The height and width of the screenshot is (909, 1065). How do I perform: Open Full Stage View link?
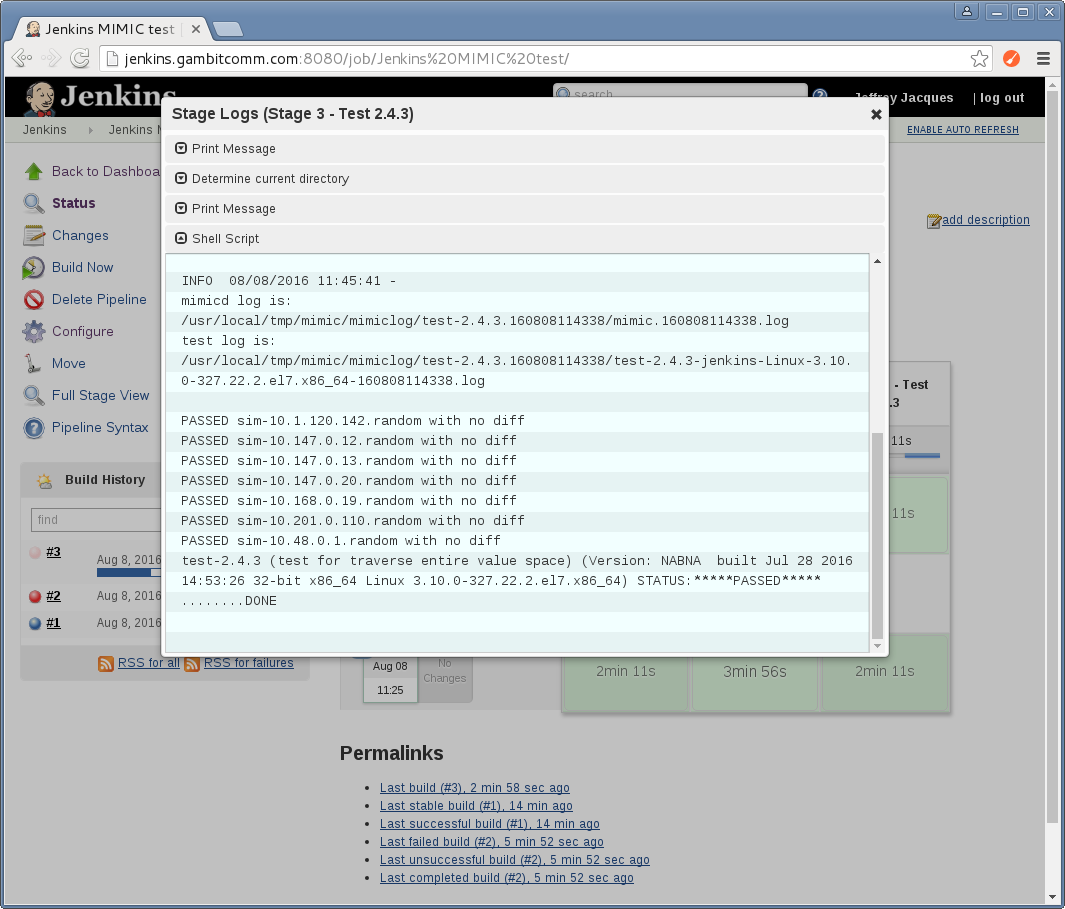point(101,395)
